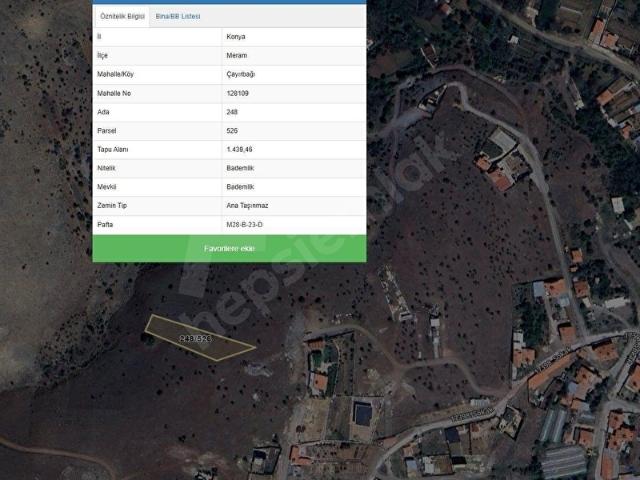The width and height of the screenshot is (640, 480).
Task: Click the Bademlik value in the Nitelik row
Action: pyautogui.click(x=240, y=168)
